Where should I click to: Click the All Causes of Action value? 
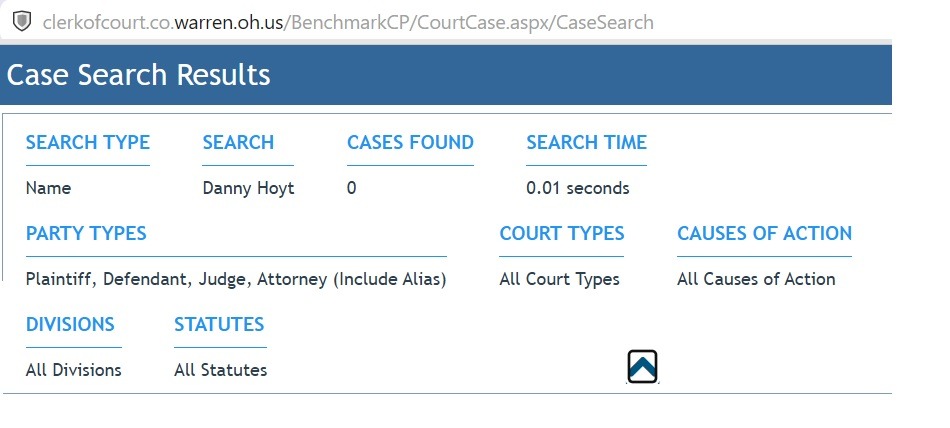(756, 279)
